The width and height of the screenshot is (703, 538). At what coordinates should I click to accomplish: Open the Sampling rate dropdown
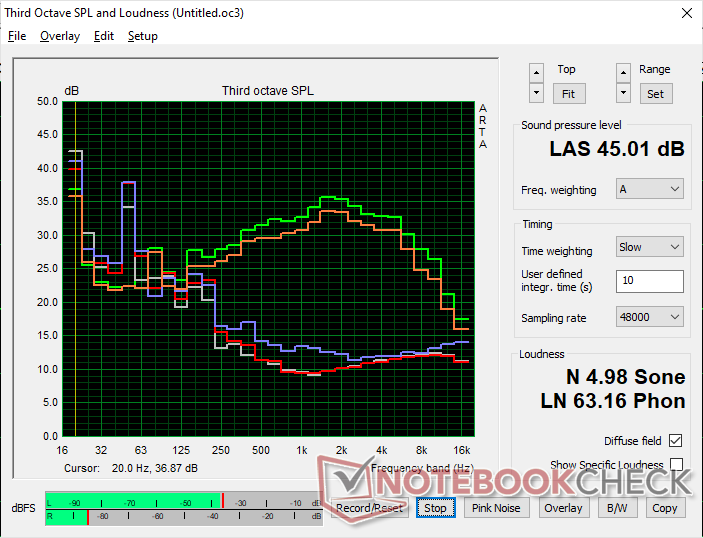tap(649, 317)
